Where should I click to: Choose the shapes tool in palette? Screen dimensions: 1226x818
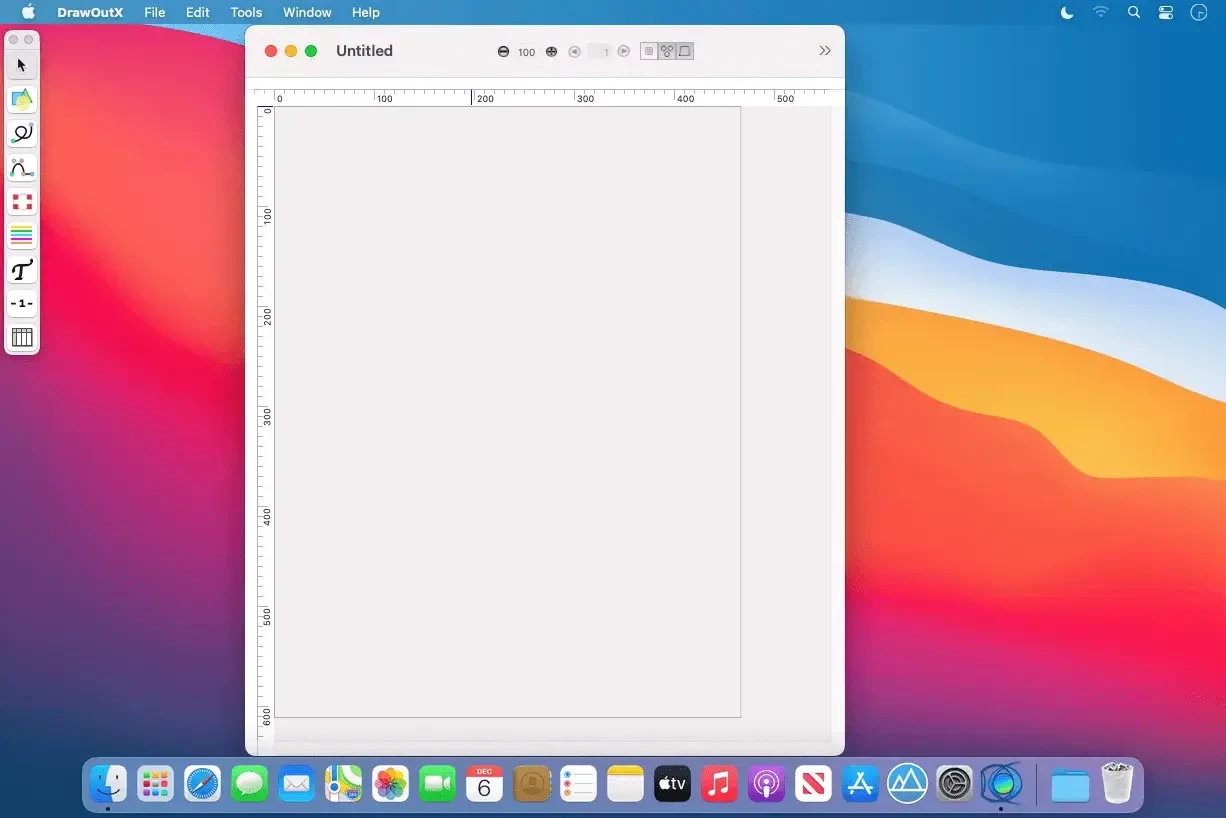click(x=22, y=100)
